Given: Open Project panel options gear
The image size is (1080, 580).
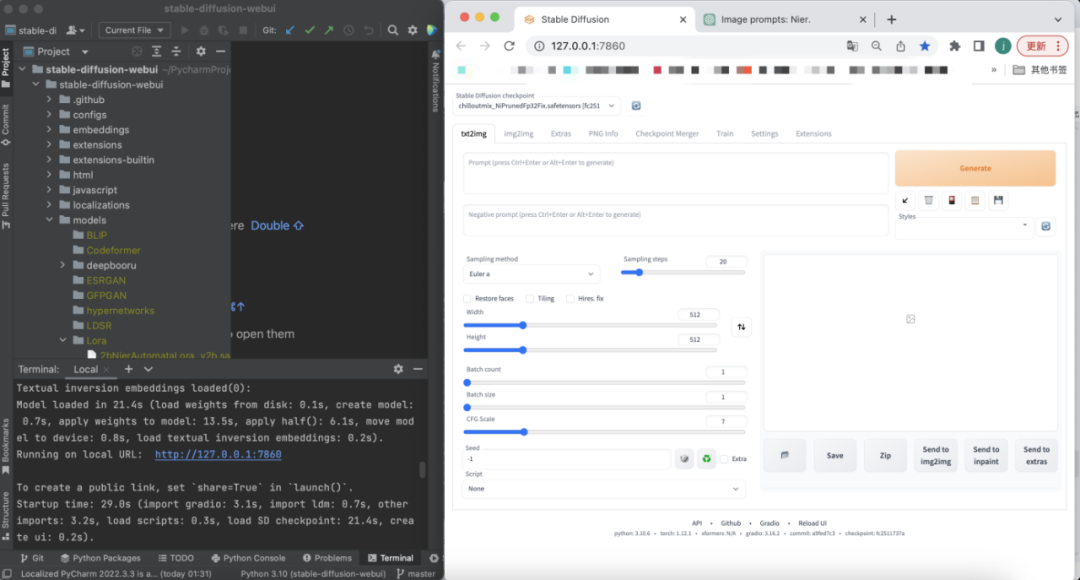Looking at the screenshot, I should click(x=200, y=52).
